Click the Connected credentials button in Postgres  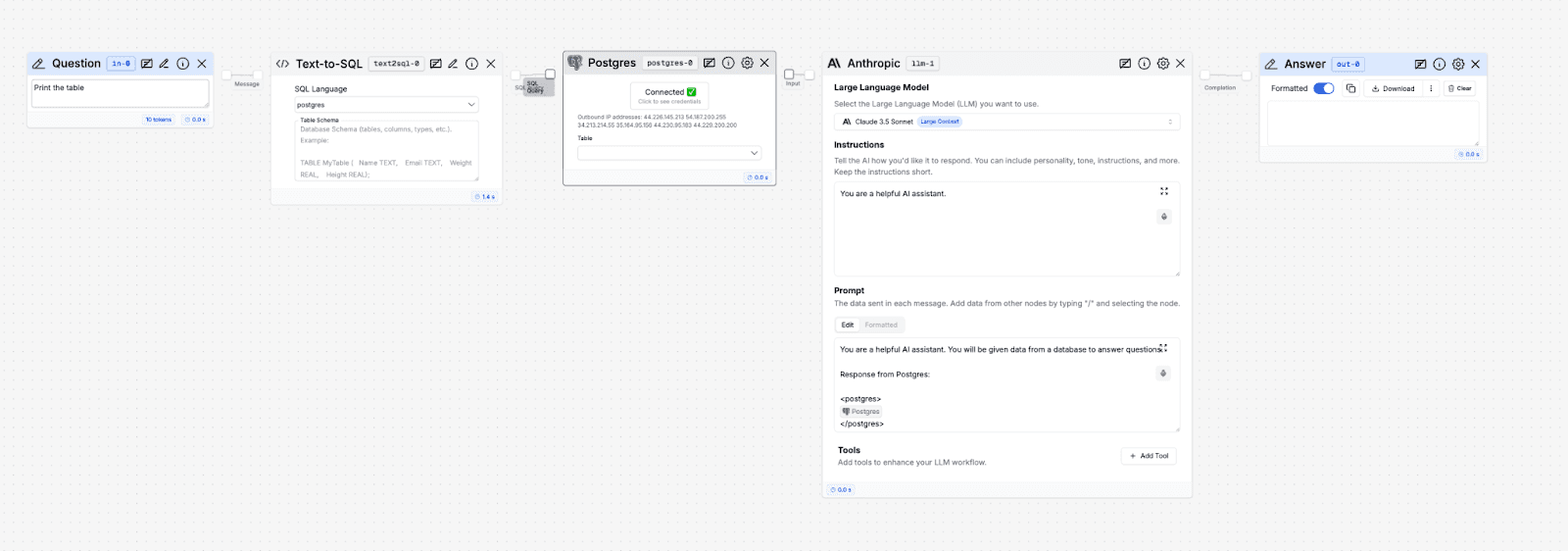[x=670, y=95]
